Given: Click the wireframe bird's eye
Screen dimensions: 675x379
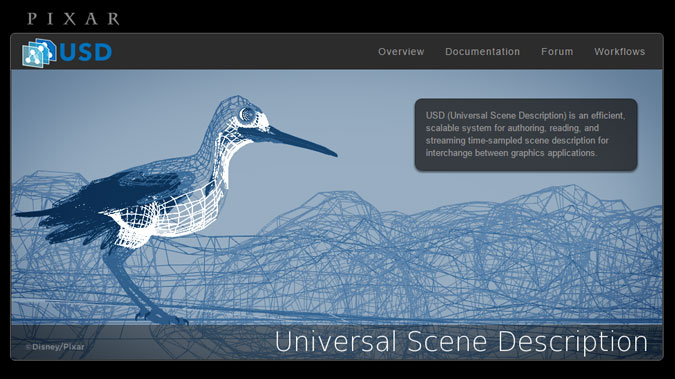Looking at the screenshot, I should coord(247,115).
